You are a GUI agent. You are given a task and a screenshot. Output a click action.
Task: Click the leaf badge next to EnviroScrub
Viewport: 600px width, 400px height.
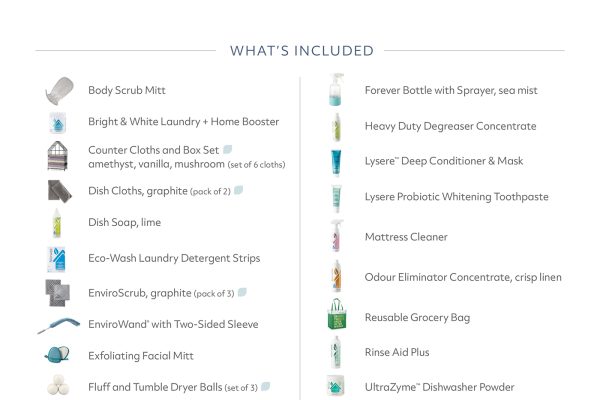(242, 292)
